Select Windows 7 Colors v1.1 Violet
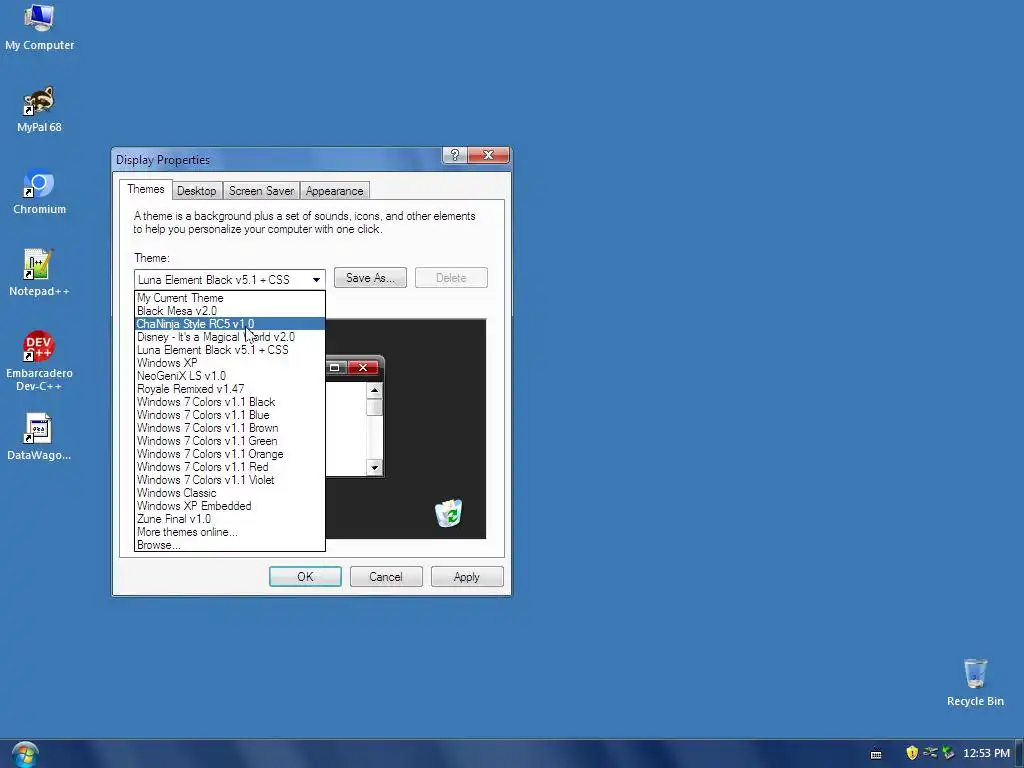Image resolution: width=1024 pixels, height=768 pixels. [230, 480]
